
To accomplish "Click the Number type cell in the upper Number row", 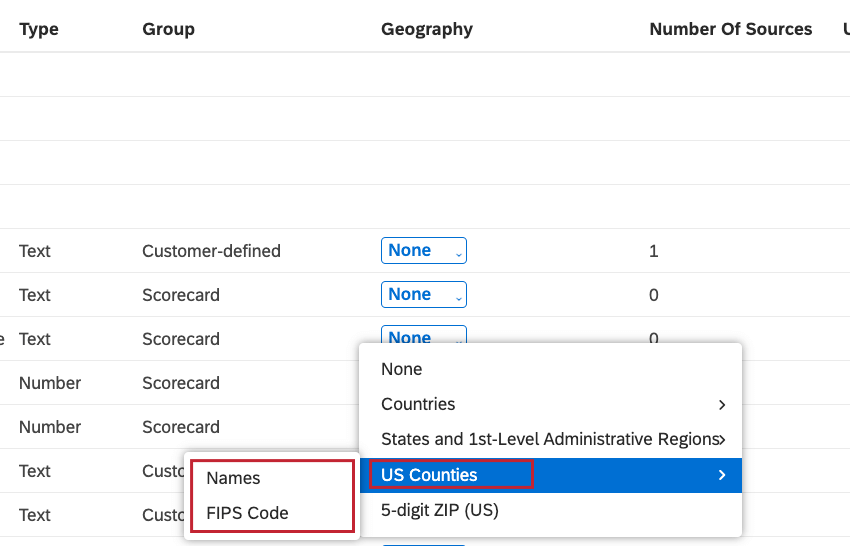I will (x=50, y=383).
